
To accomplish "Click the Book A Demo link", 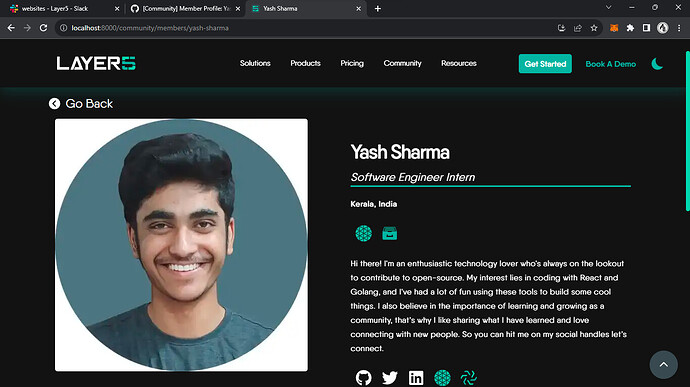I will click(611, 64).
